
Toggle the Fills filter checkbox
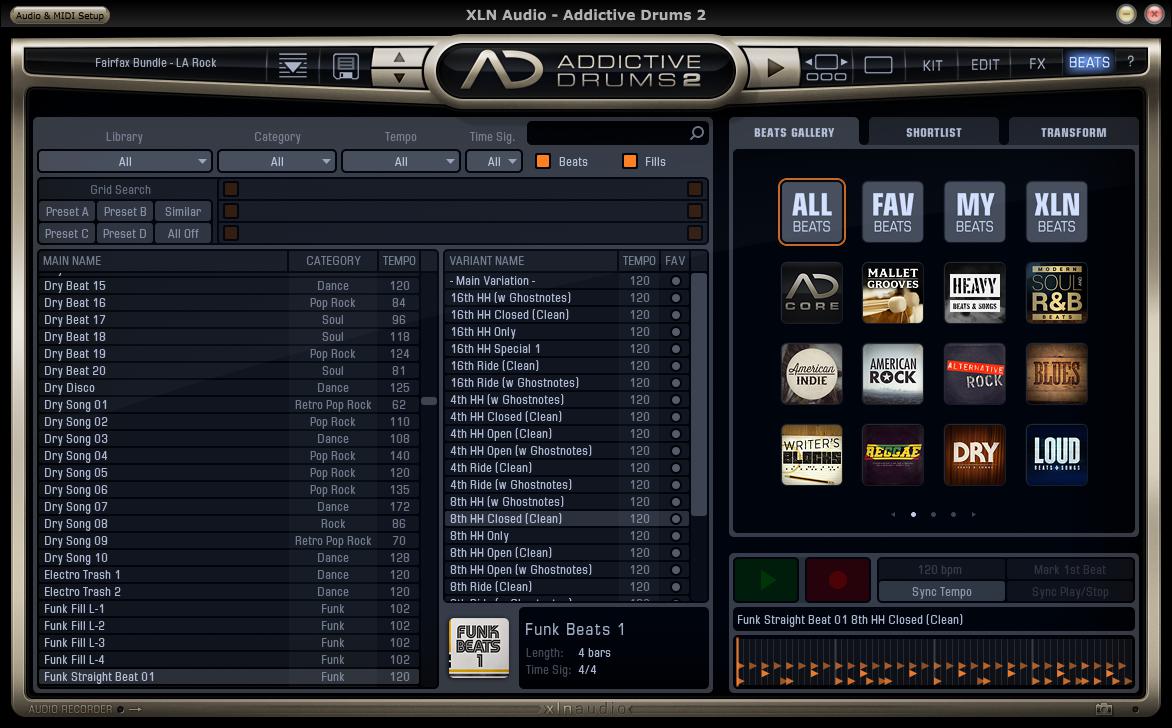(630, 161)
